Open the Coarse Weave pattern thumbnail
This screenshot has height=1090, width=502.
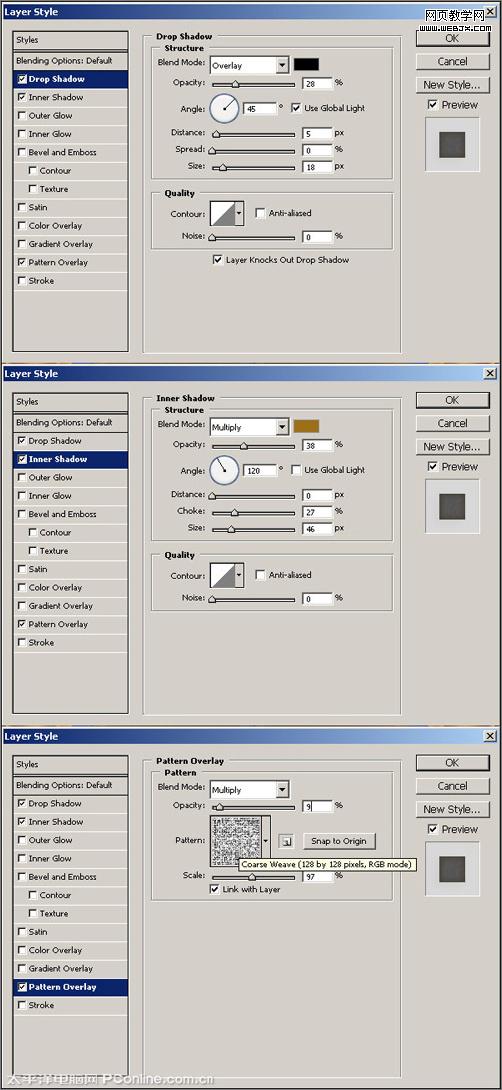tap(236, 840)
